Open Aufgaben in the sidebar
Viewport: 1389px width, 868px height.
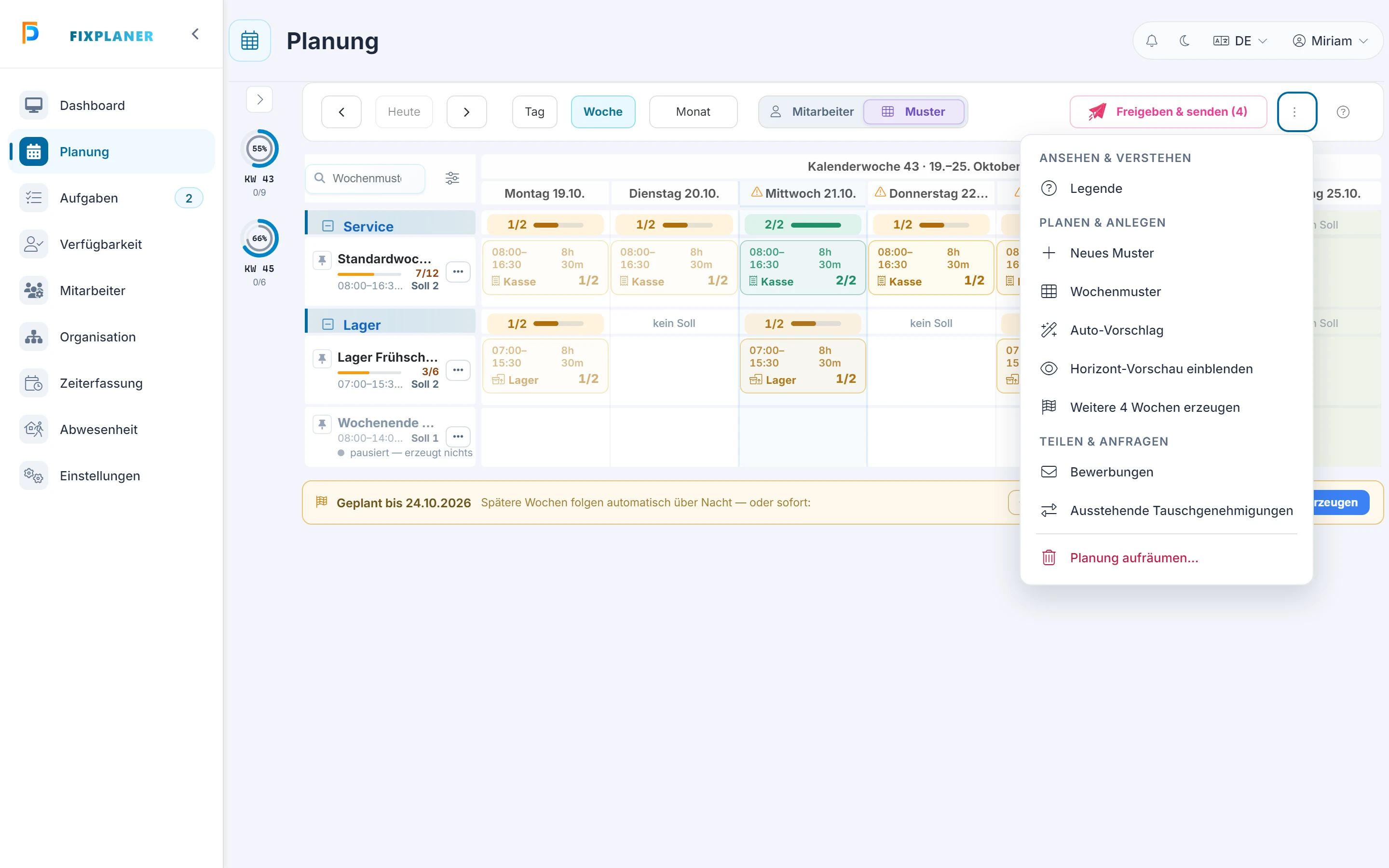point(112,198)
